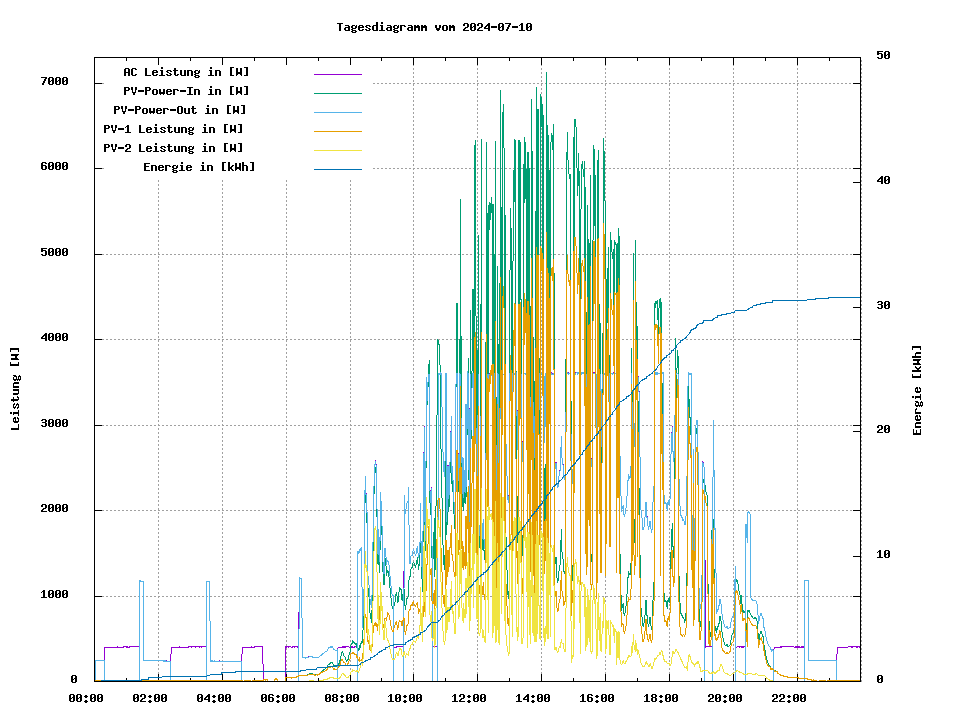Click the yellow PV-2 Leistung legend line
Screen dimensions: 960x720
[337, 150]
